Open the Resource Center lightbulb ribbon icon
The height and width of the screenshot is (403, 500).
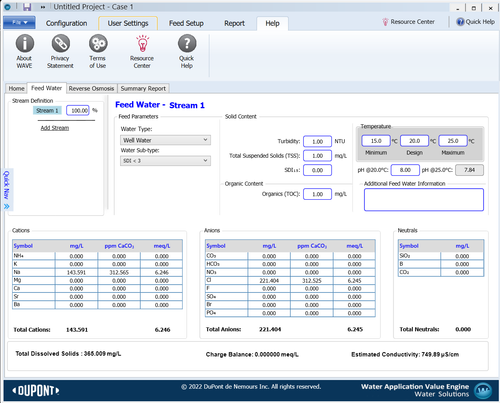142,44
